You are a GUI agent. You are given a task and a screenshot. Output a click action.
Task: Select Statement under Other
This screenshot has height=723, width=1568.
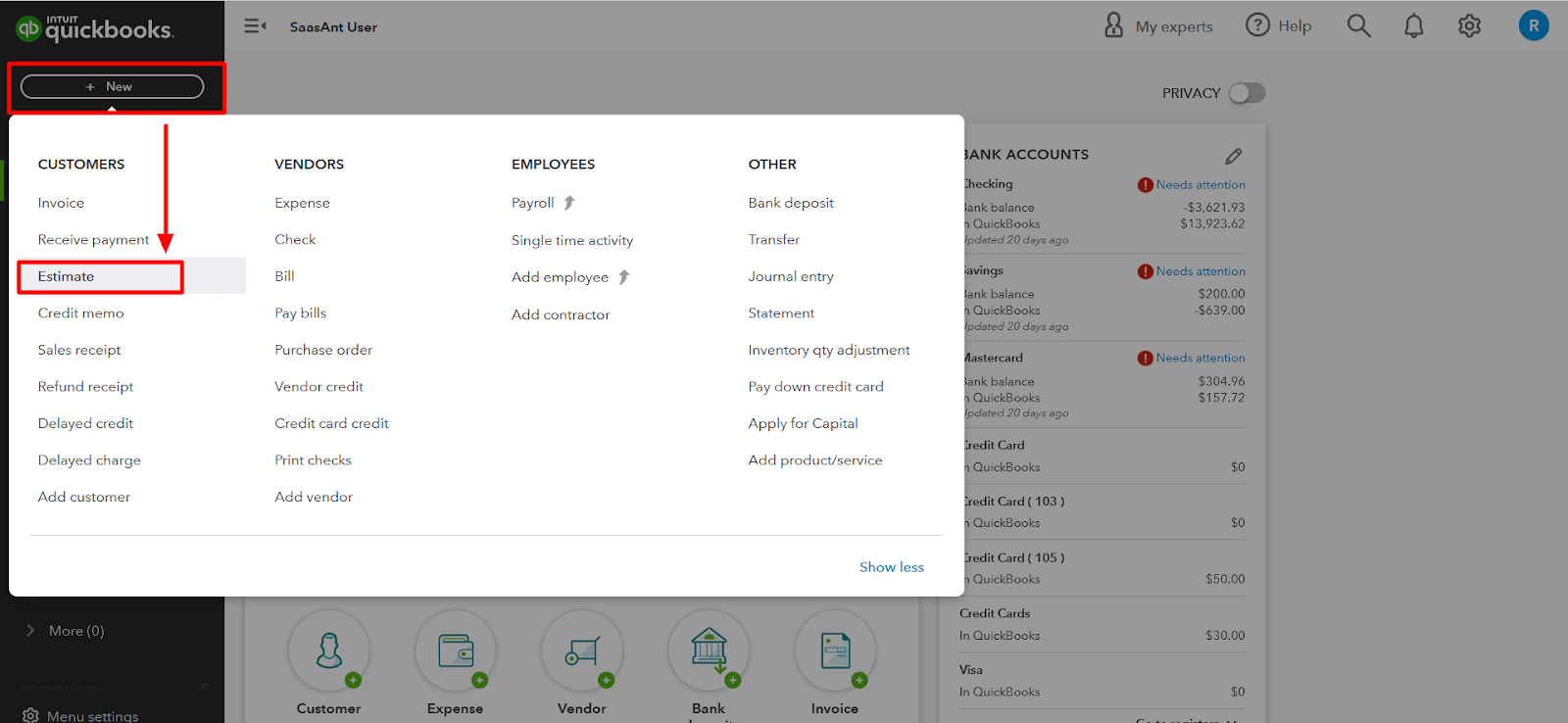(x=781, y=313)
